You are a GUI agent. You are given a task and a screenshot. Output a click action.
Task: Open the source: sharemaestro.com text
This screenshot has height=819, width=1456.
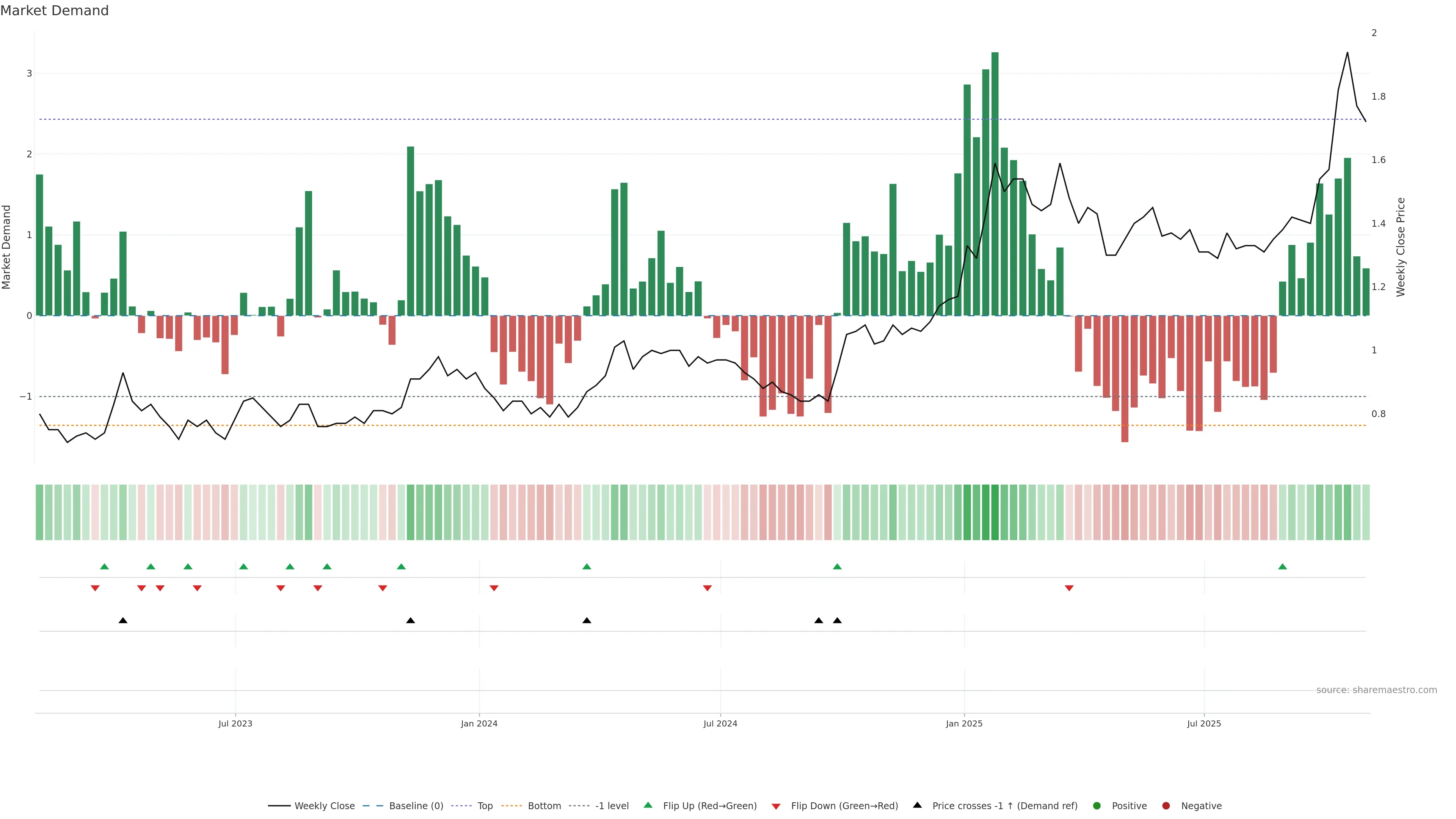[1376, 690]
